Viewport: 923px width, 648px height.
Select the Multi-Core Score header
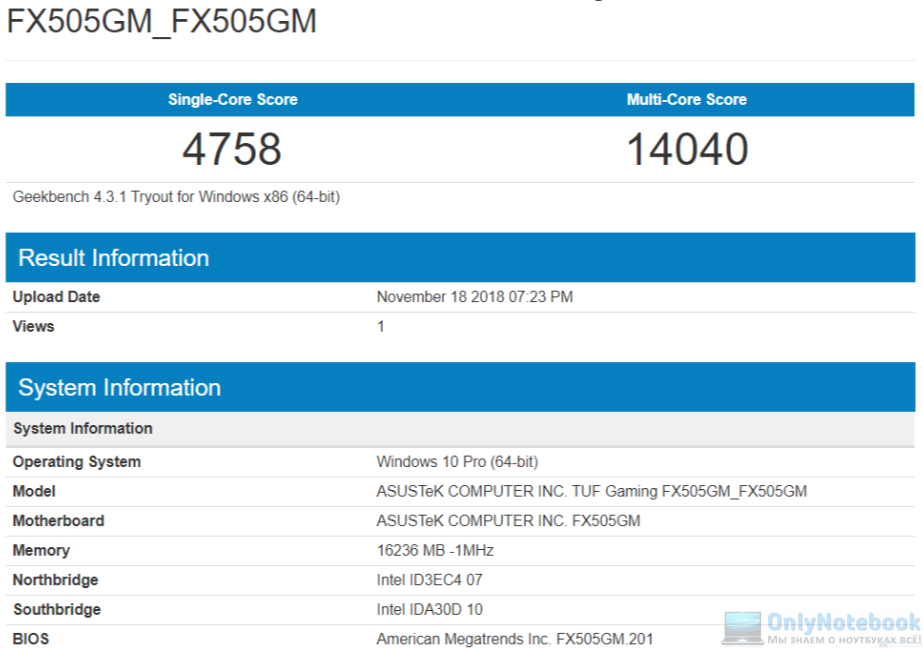tap(686, 100)
